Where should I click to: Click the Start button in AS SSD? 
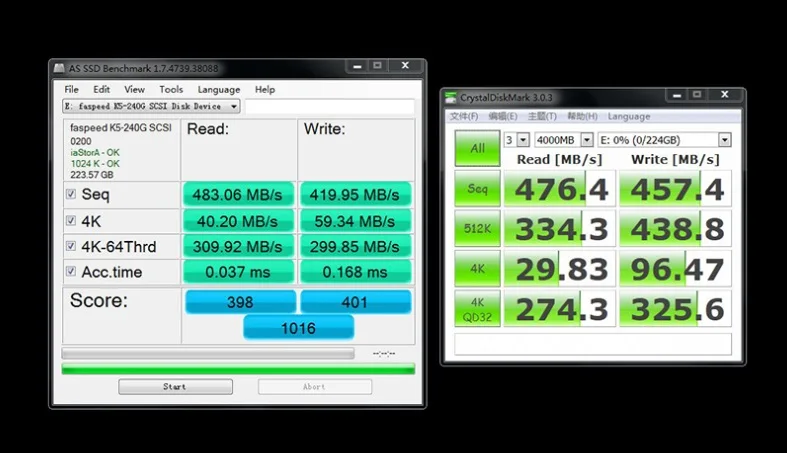(175, 387)
